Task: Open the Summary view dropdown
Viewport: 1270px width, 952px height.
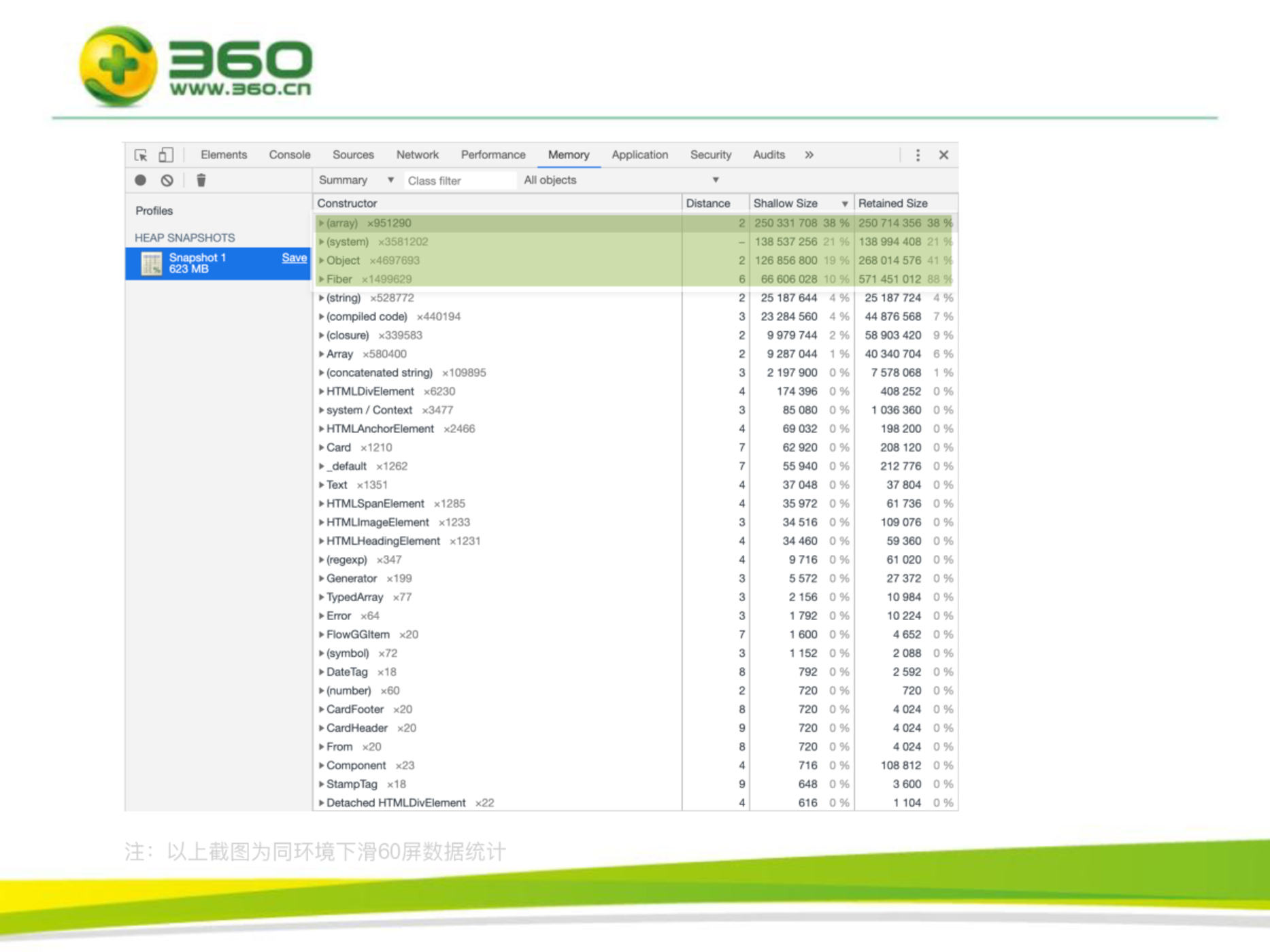Action: [x=356, y=180]
